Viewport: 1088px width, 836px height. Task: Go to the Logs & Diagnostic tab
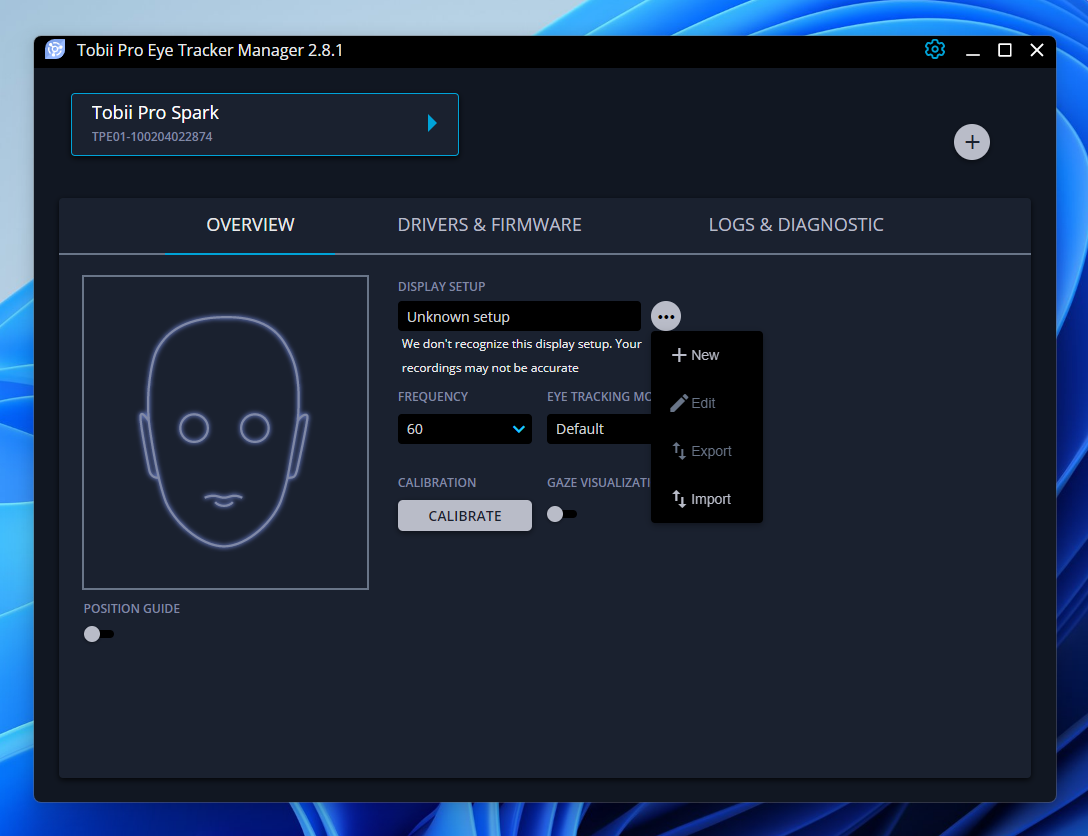(x=796, y=225)
